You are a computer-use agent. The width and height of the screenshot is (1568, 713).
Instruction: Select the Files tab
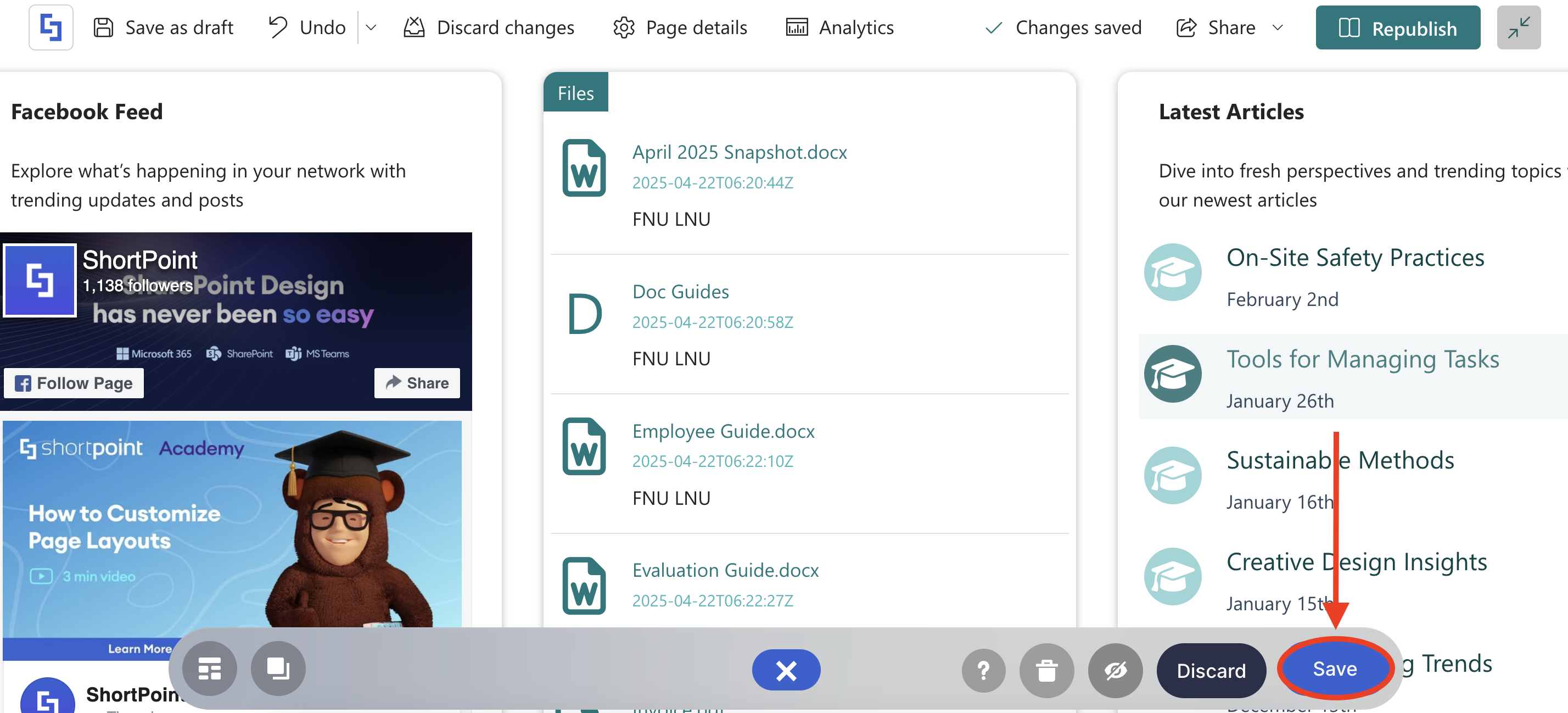coord(575,93)
